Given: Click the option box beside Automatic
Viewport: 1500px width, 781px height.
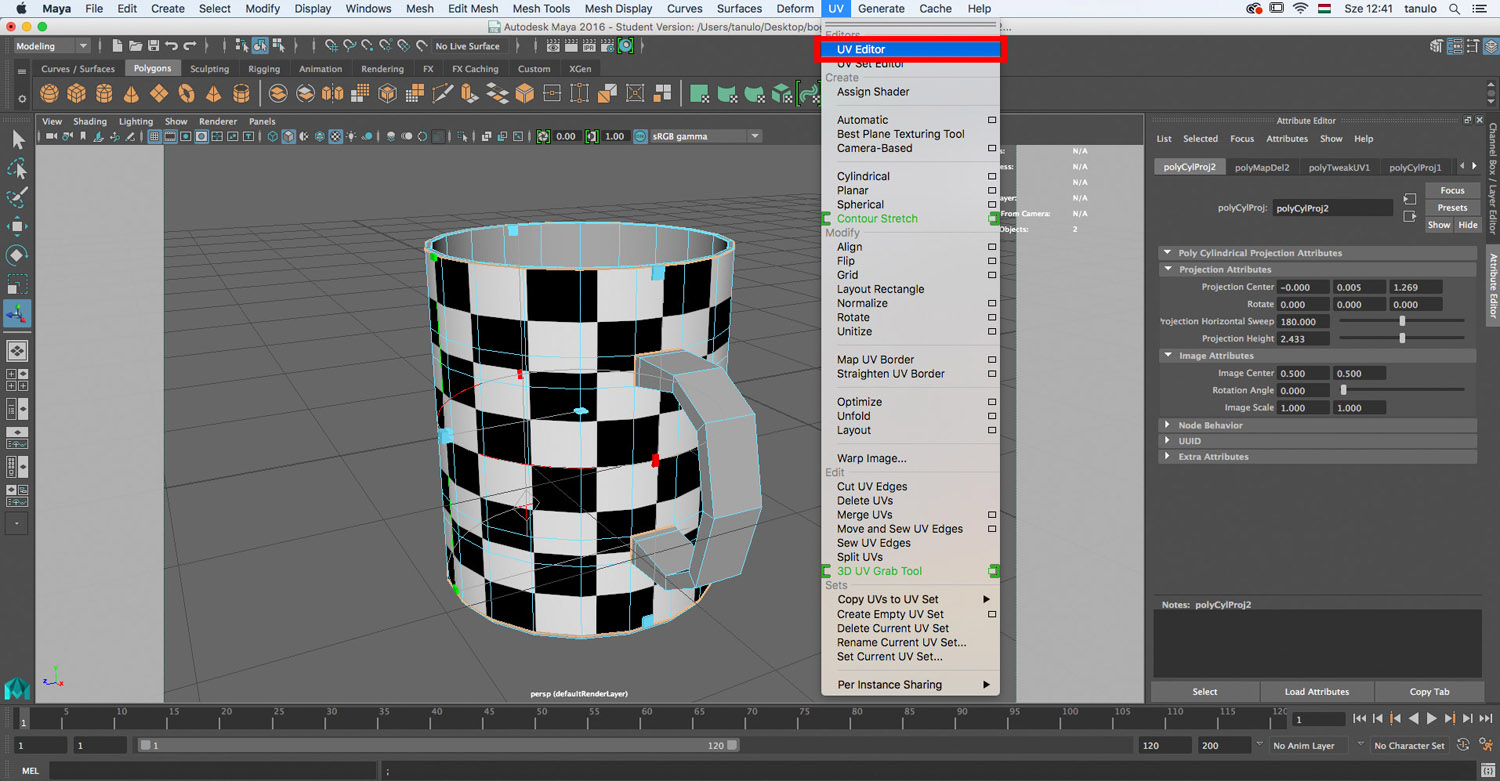Looking at the screenshot, I should [x=992, y=120].
